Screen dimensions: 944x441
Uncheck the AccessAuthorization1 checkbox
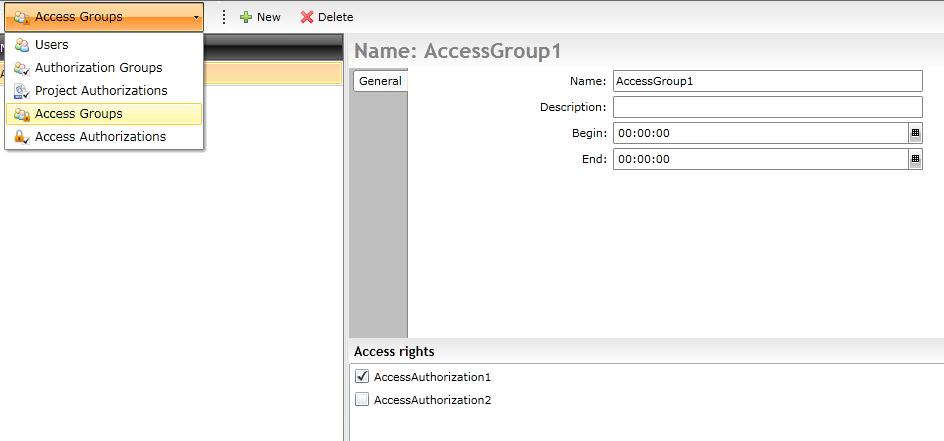pos(362,377)
